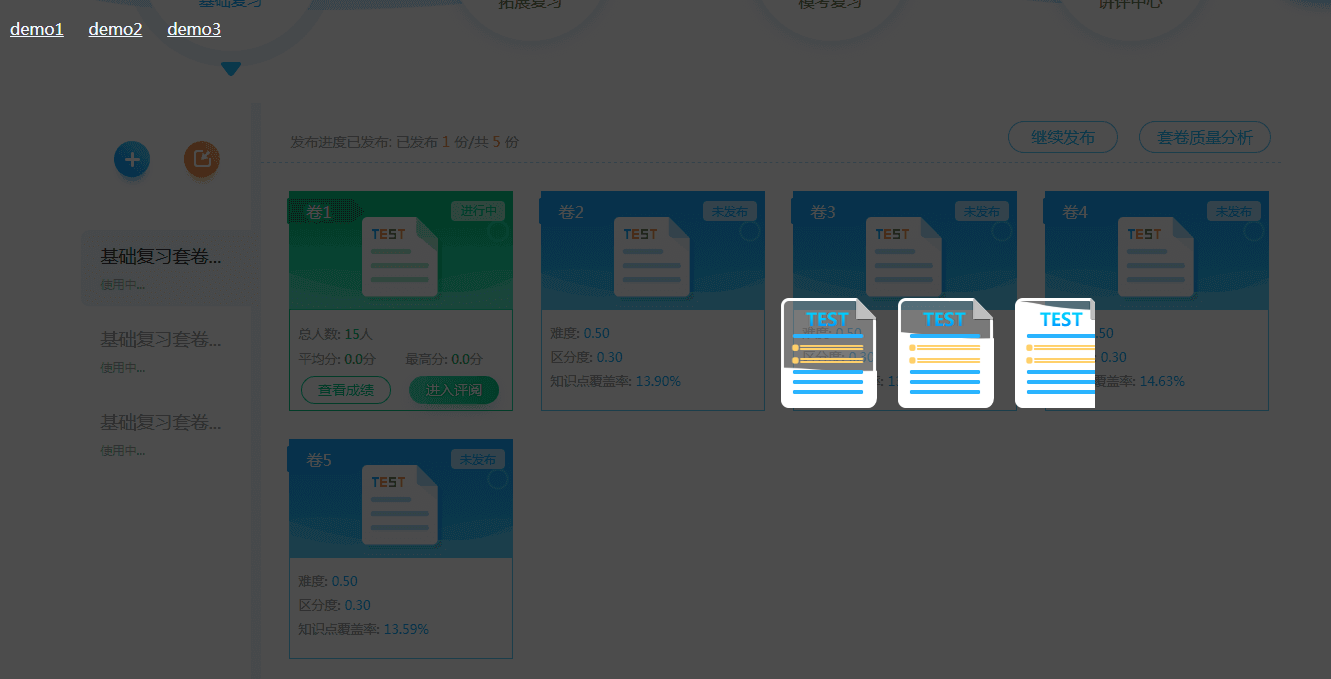
Task: Open the demo1 link
Action: [37, 29]
